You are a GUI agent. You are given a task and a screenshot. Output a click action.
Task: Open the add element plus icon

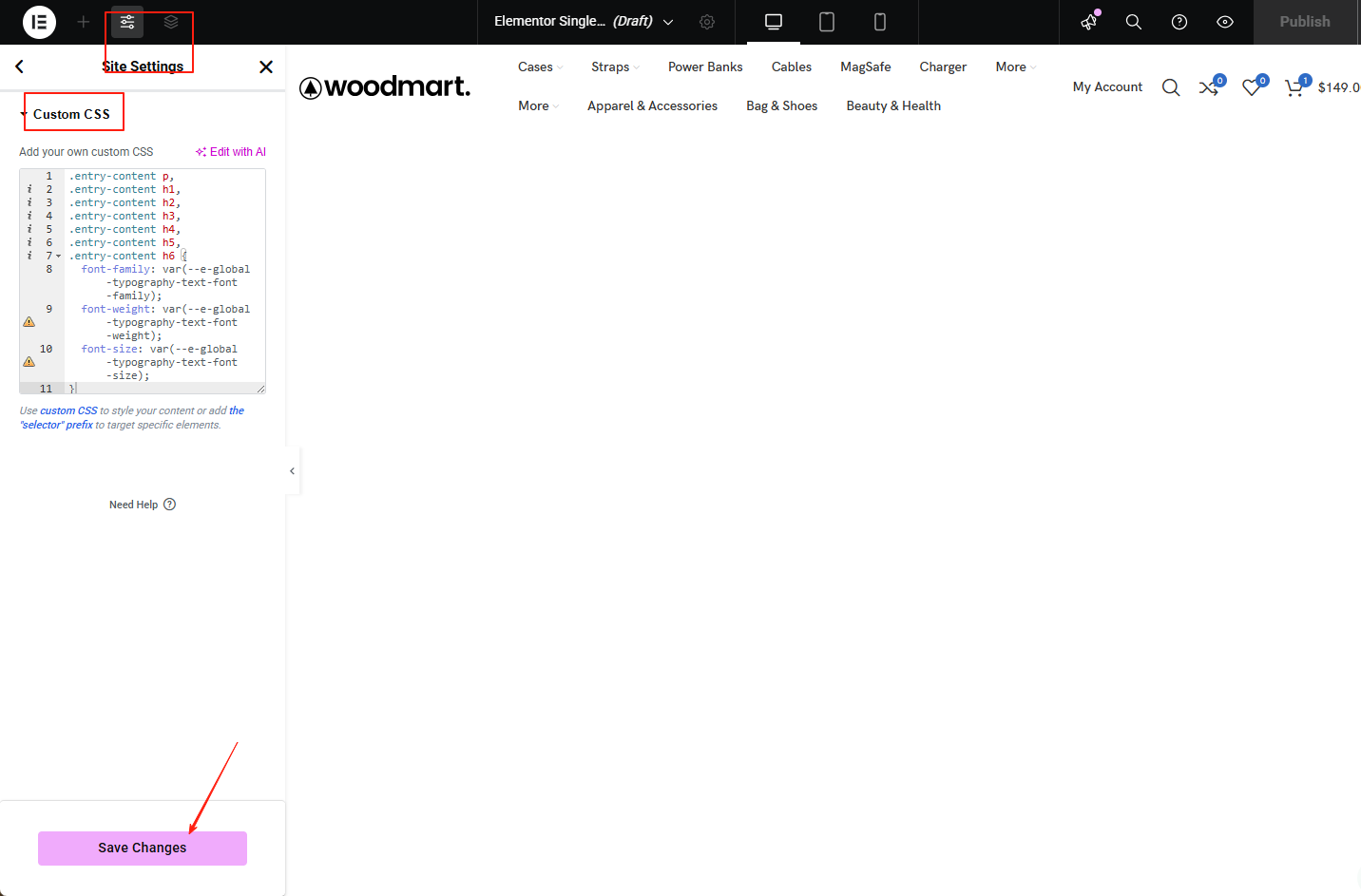click(84, 22)
